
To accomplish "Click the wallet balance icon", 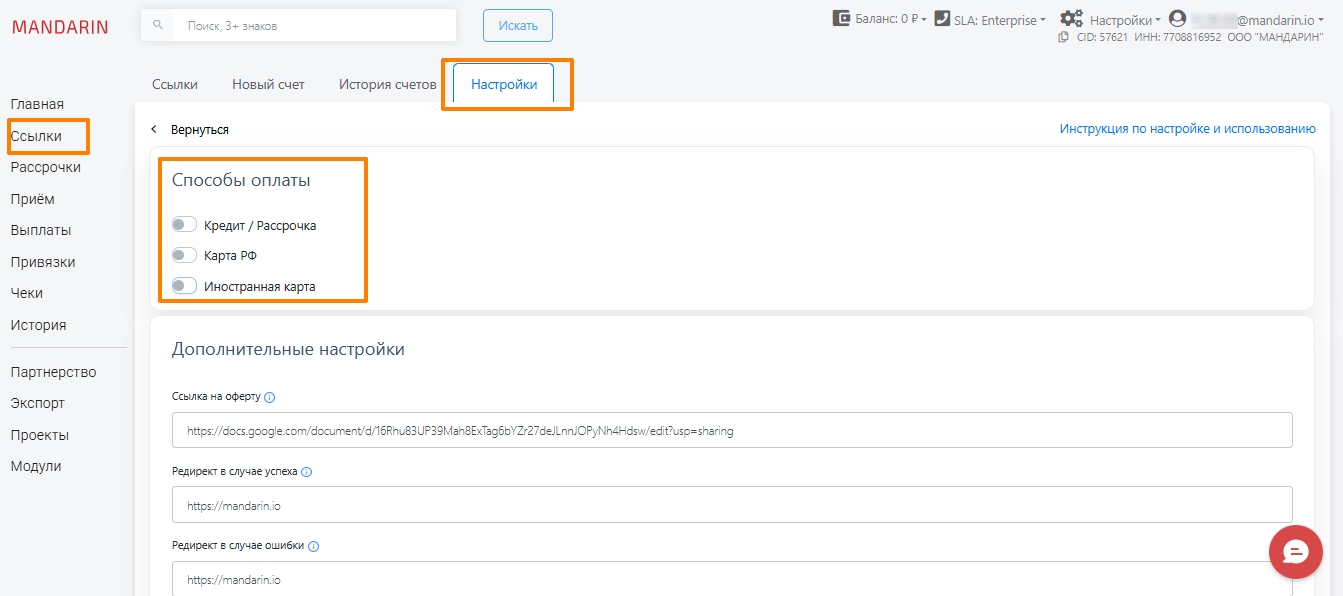I will pyautogui.click(x=842, y=19).
